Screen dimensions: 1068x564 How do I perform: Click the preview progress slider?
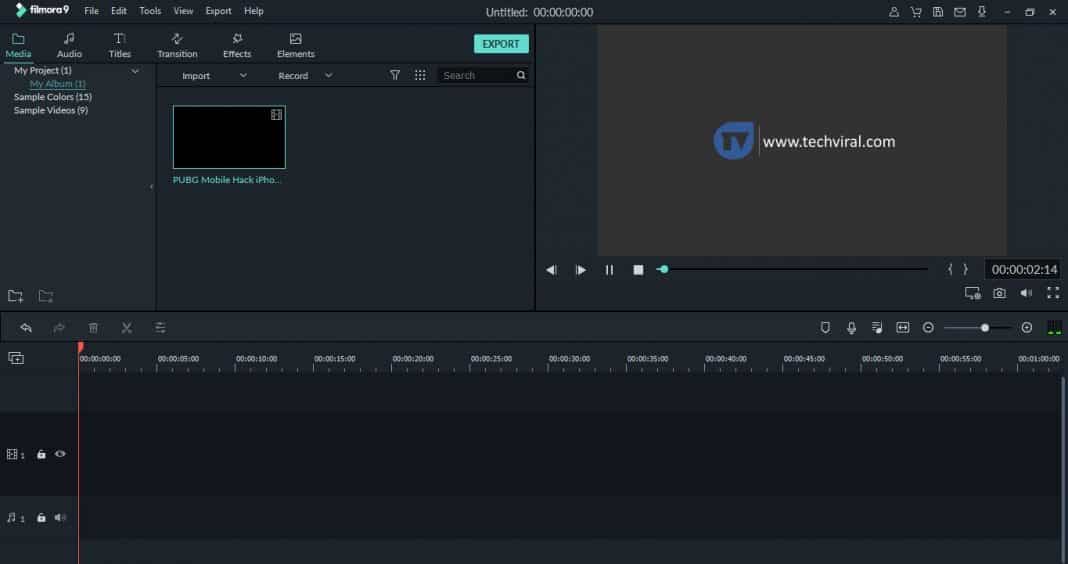click(792, 270)
